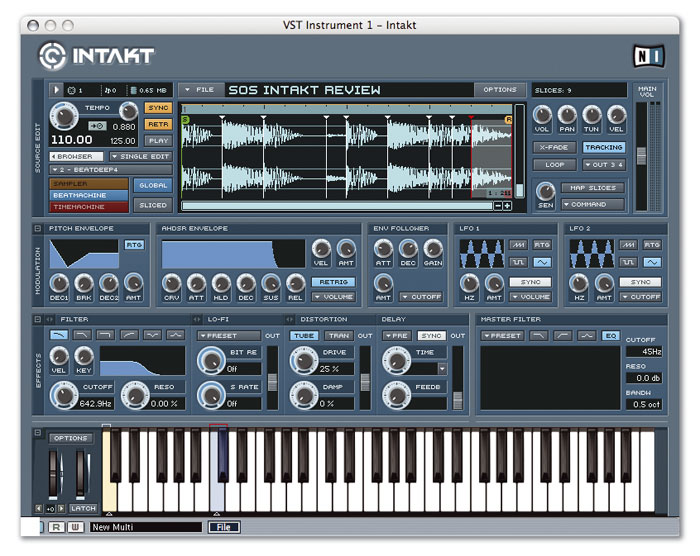Open the FILE dropdown above the waveform

click(x=198, y=90)
